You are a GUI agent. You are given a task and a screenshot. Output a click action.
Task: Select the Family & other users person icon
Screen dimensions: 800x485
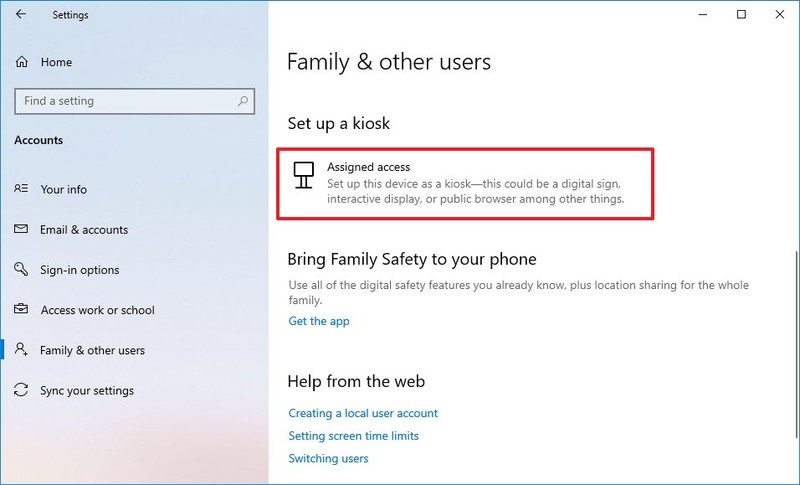pyautogui.click(x=21, y=349)
